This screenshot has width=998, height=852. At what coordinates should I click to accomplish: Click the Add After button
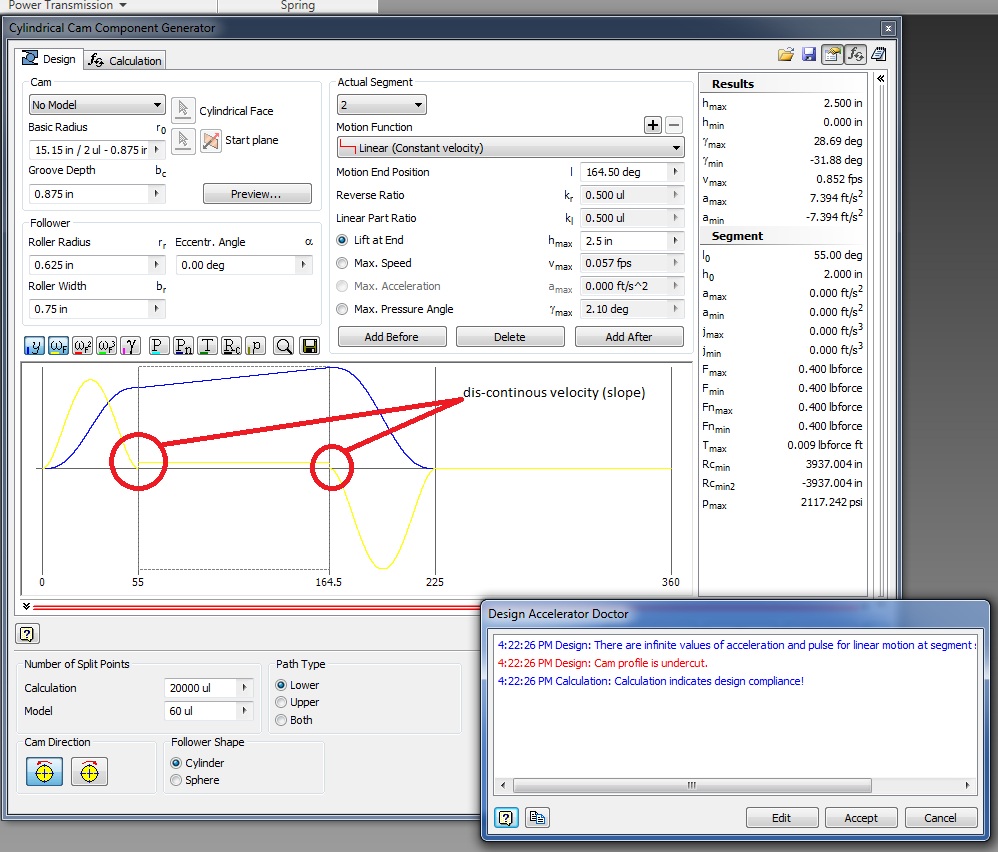628,336
